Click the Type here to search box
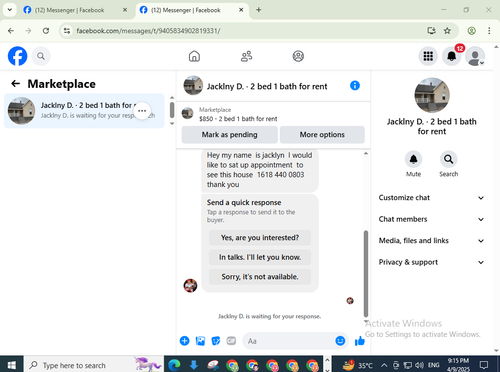The width and height of the screenshot is (500, 372). [x=94, y=365]
